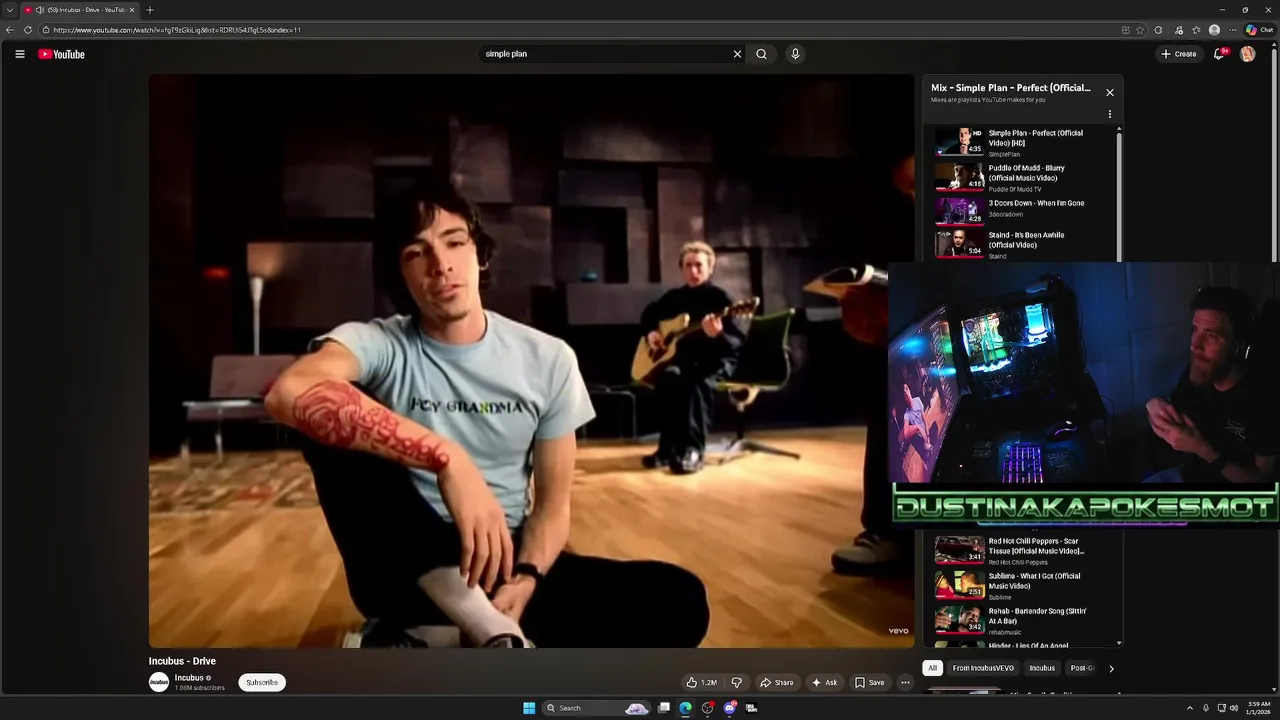The image size is (1280, 720).
Task: Open the Incubus channel avatar
Action: coord(159,682)
